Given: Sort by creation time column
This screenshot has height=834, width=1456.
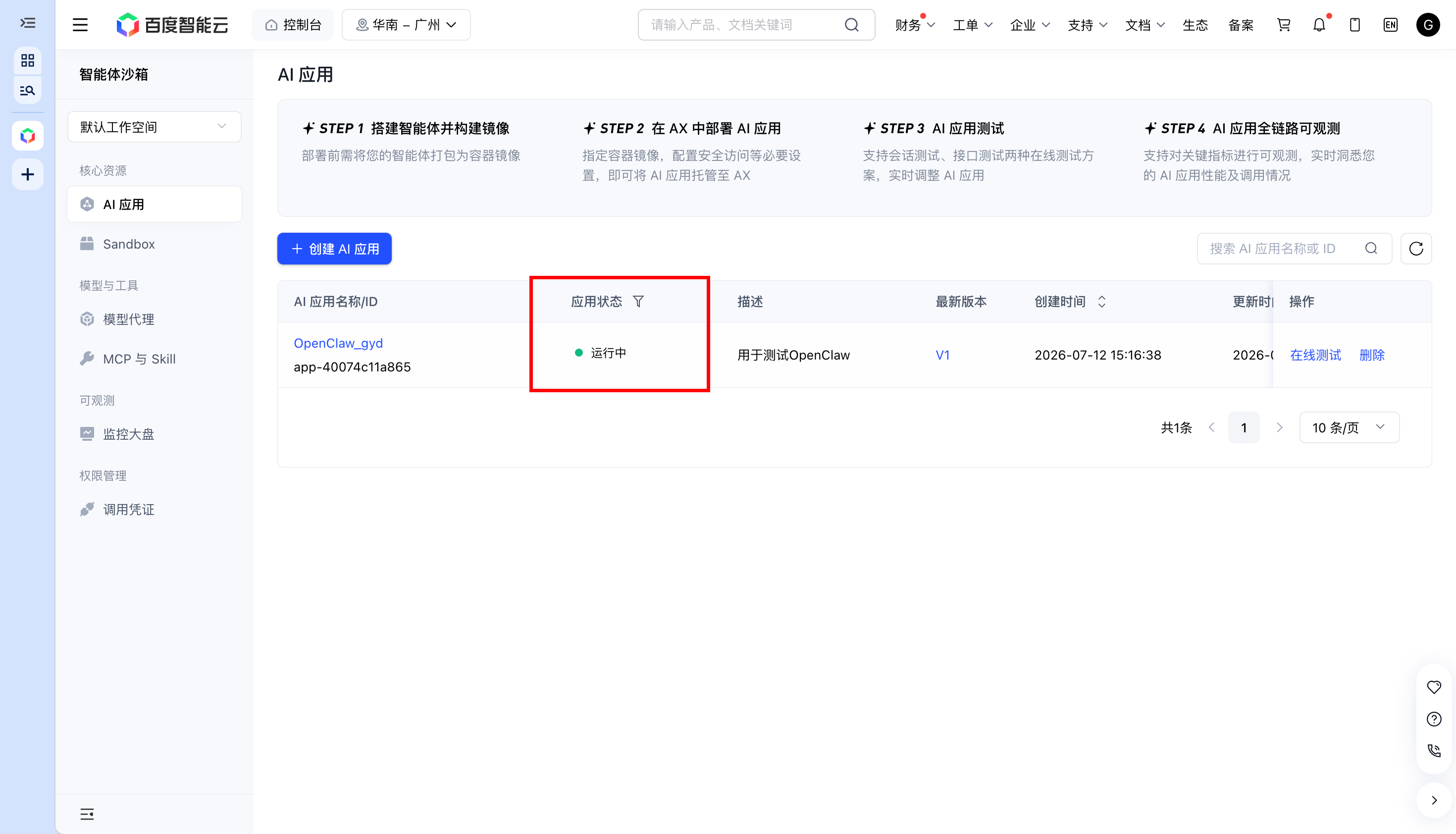Looking at the screenshot, I should pos(1101,301).
